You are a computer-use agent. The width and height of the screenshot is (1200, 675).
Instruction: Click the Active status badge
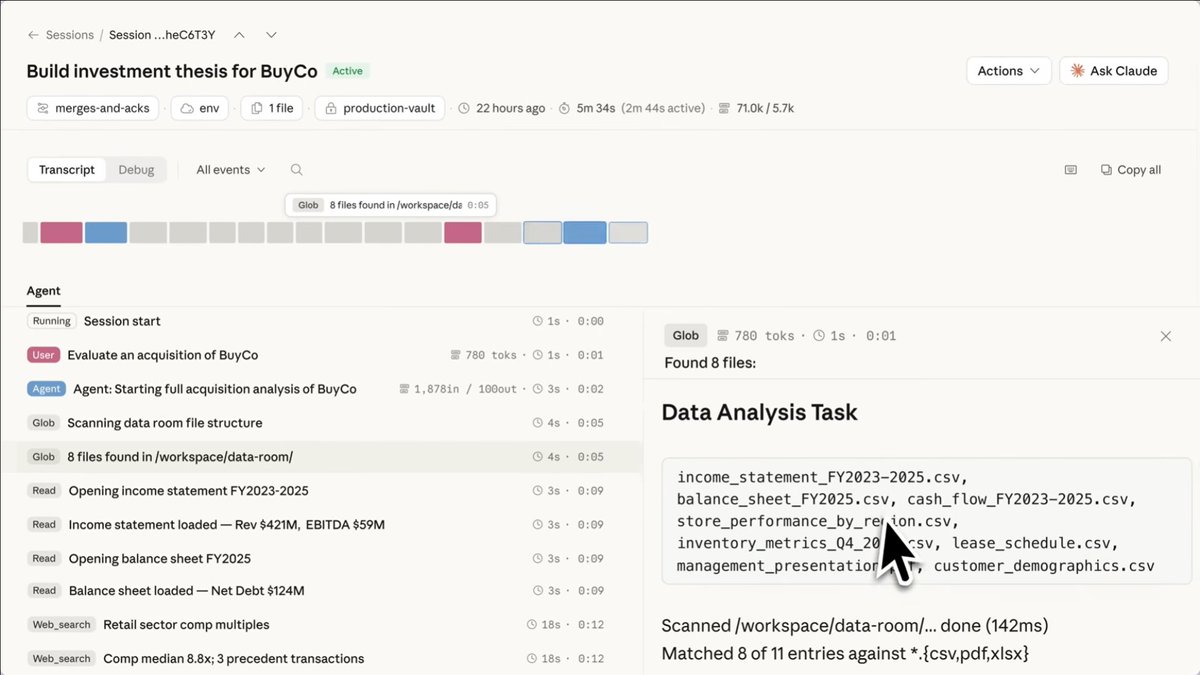348,71
